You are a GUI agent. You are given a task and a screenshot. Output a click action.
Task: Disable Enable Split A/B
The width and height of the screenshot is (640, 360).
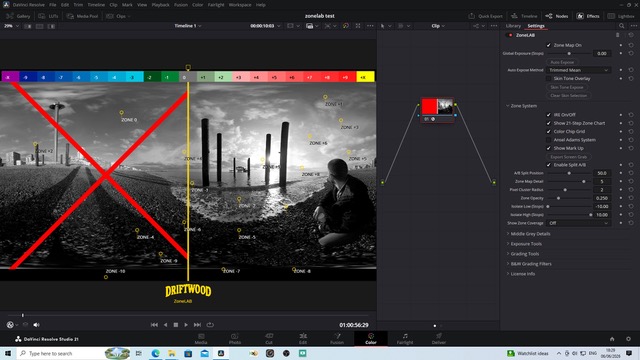(x=549, y=165)
